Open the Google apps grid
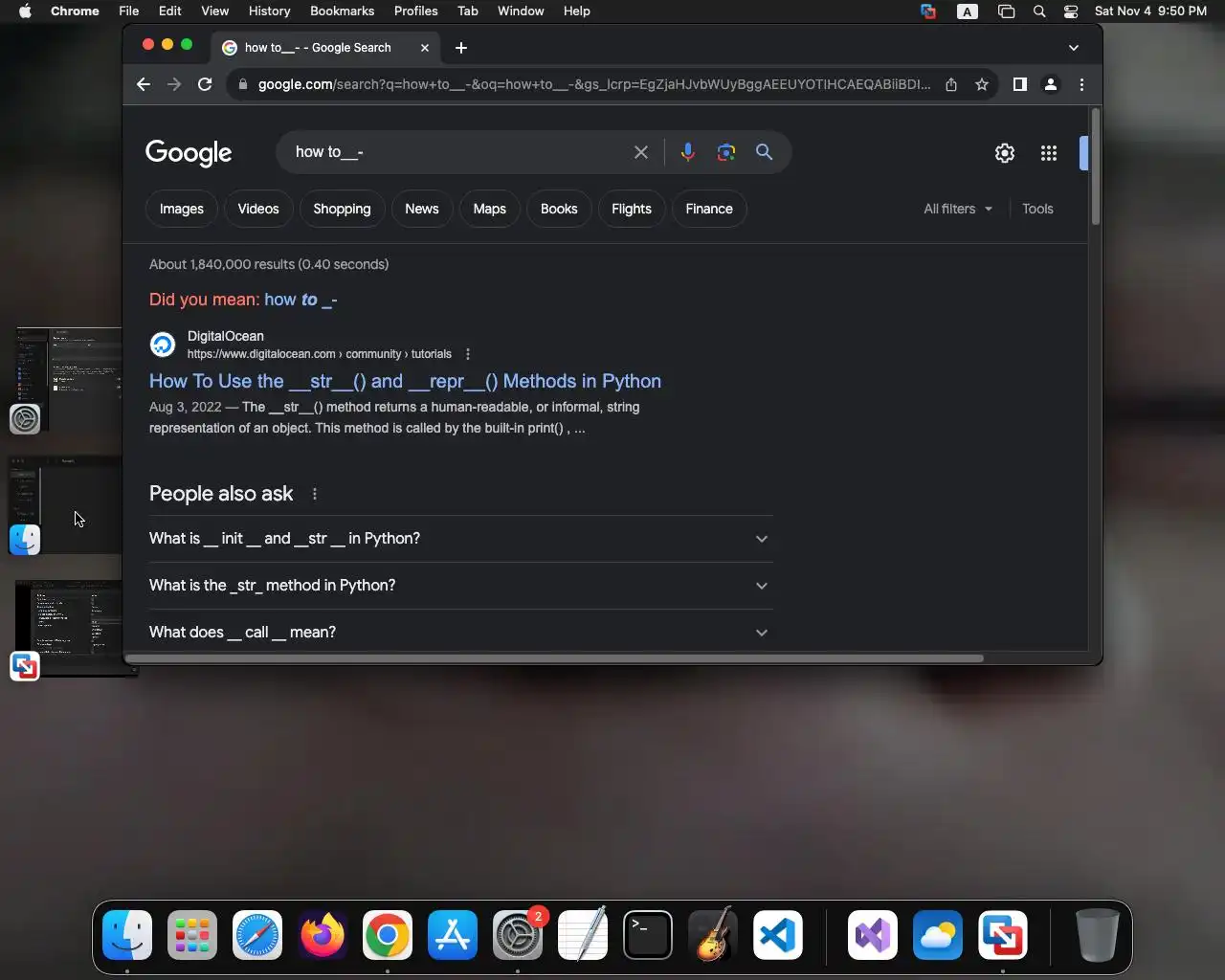The image size is (1225, 980). (1049, 152)
